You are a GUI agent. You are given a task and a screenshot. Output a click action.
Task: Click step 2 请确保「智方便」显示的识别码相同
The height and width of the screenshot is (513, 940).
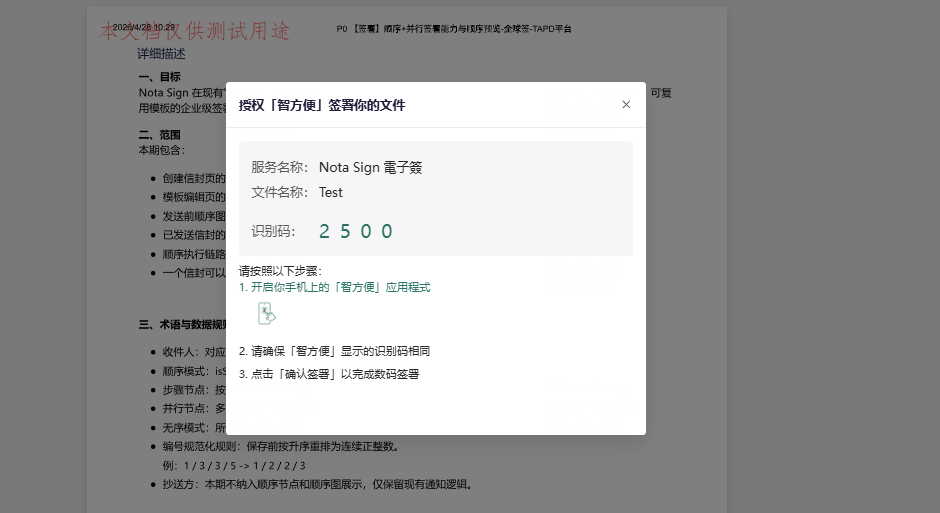pyautogui.click(x=335, y=351)
